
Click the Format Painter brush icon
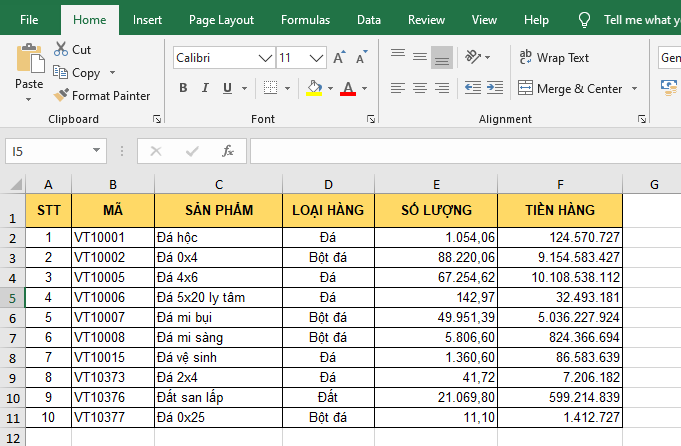coord(61,96)
